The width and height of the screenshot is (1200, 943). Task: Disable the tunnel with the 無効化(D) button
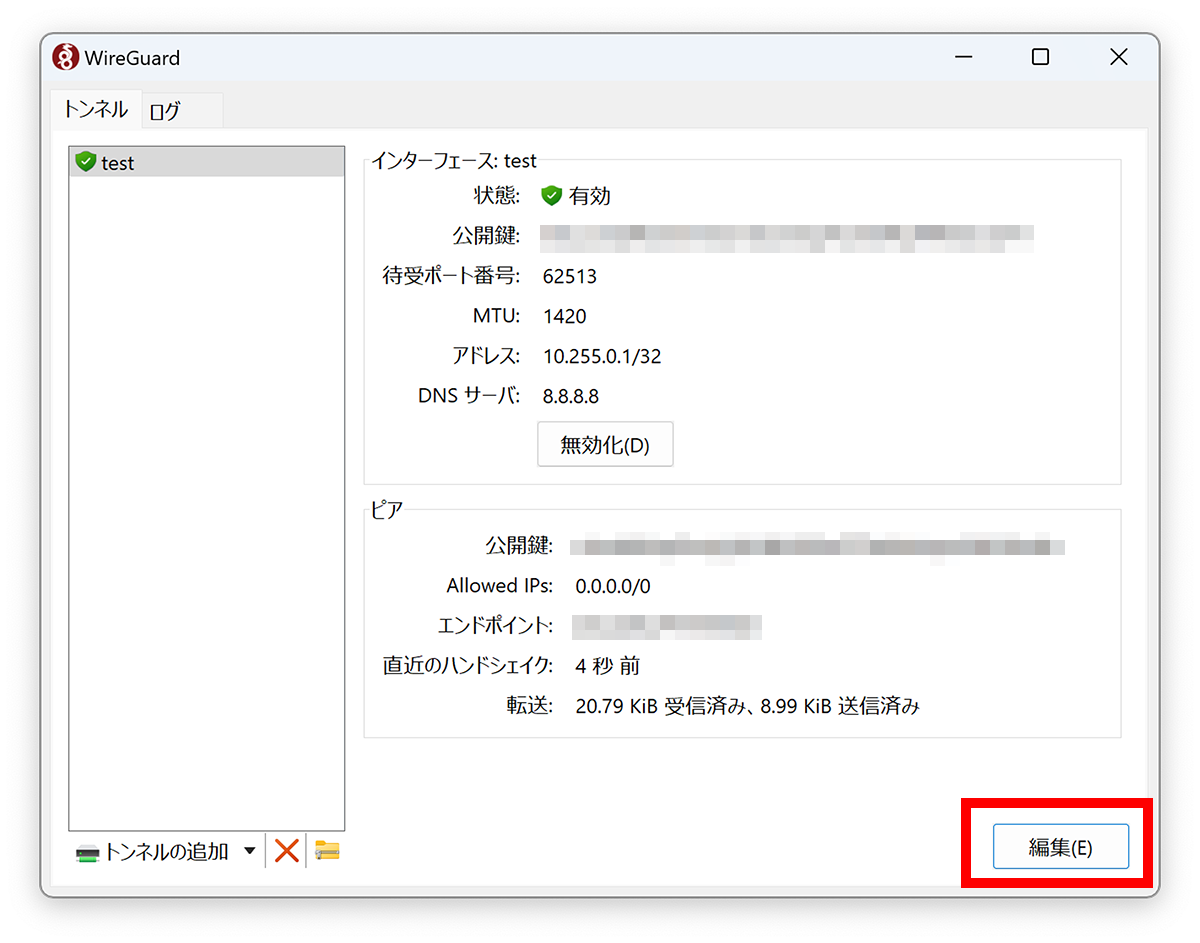(x=605, y=444)
